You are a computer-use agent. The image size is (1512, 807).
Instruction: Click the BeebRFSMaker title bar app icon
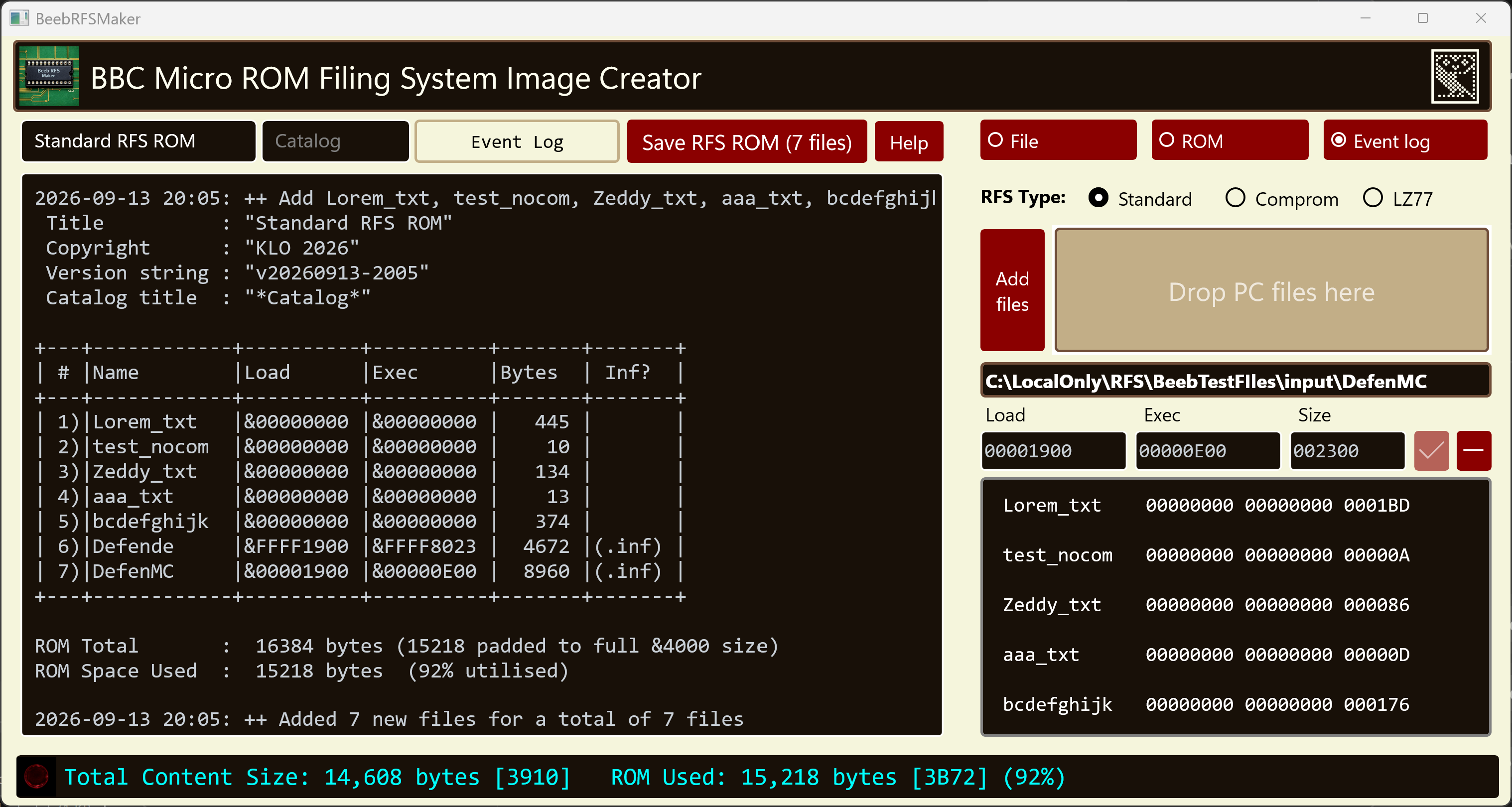pyautogui.click(x=19, y=18)
